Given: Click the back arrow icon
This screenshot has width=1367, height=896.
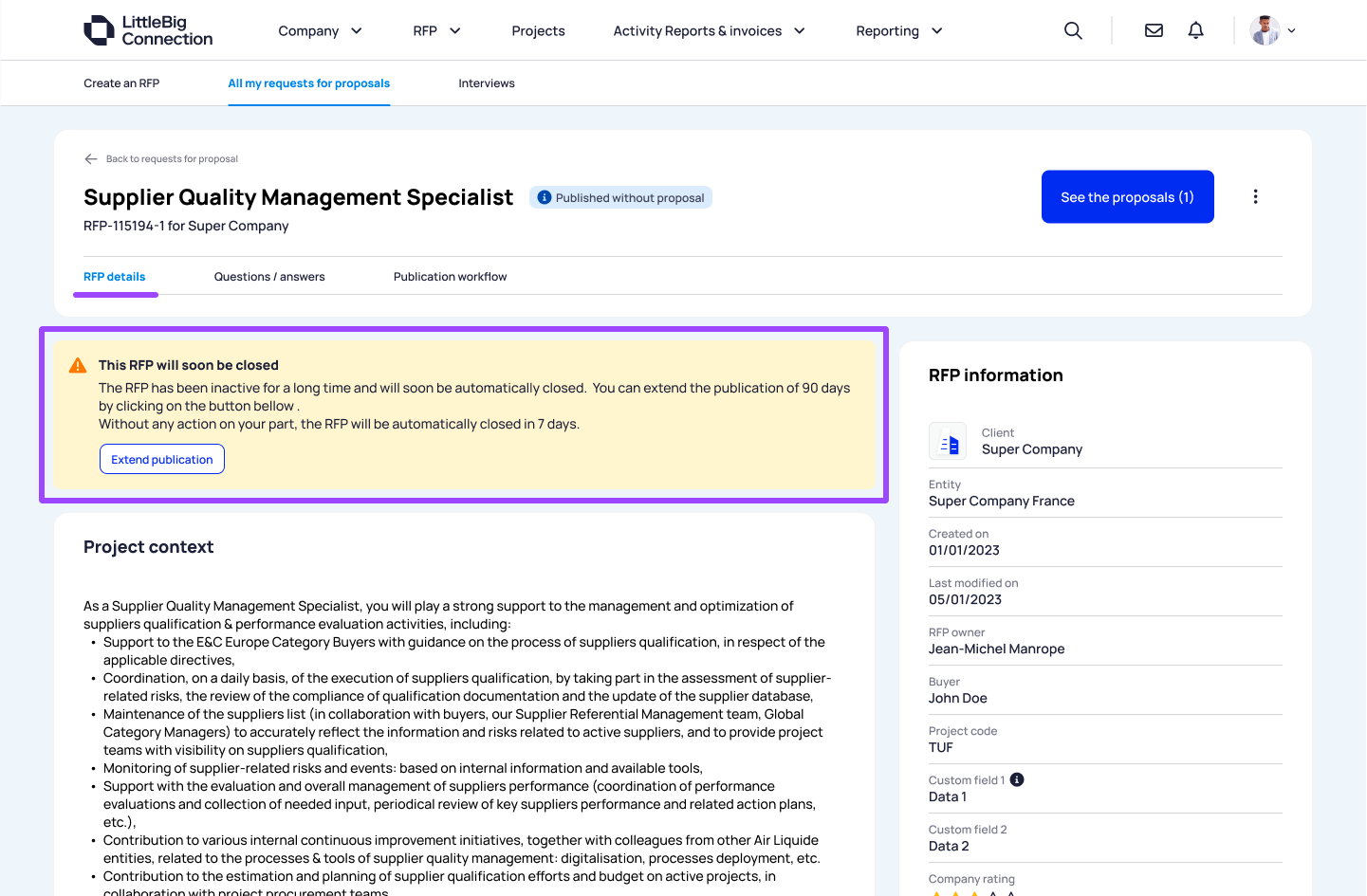Looking at the screenshot, I should pyautogui.click(x=91, y=158).
